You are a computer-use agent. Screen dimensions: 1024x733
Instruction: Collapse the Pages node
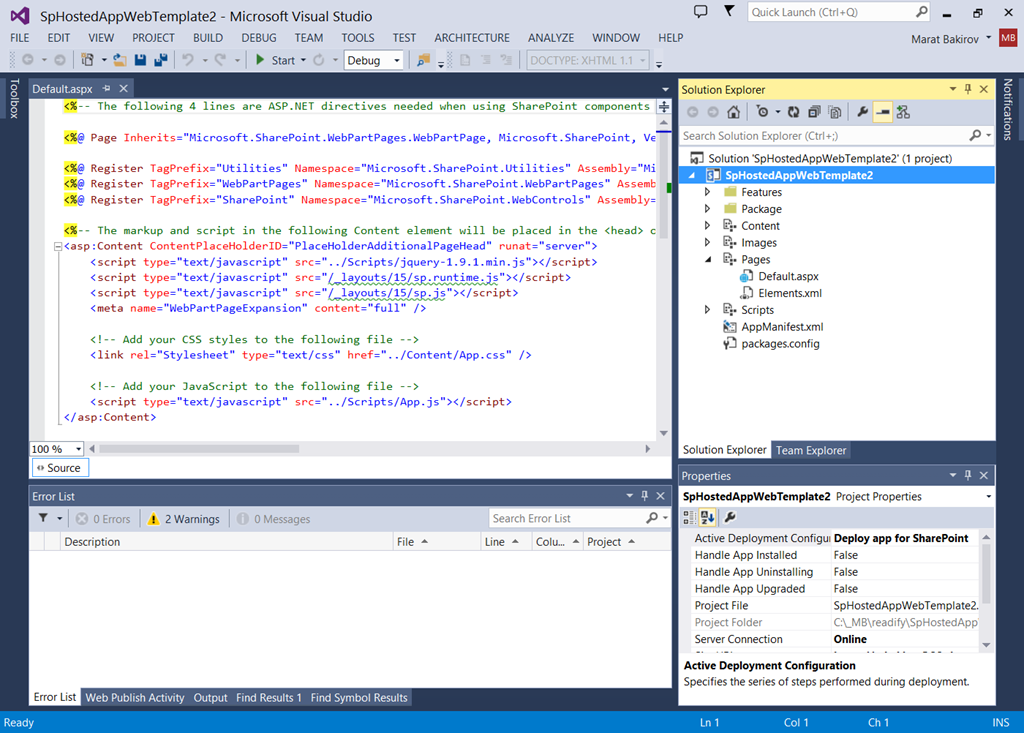coord(708,259)
